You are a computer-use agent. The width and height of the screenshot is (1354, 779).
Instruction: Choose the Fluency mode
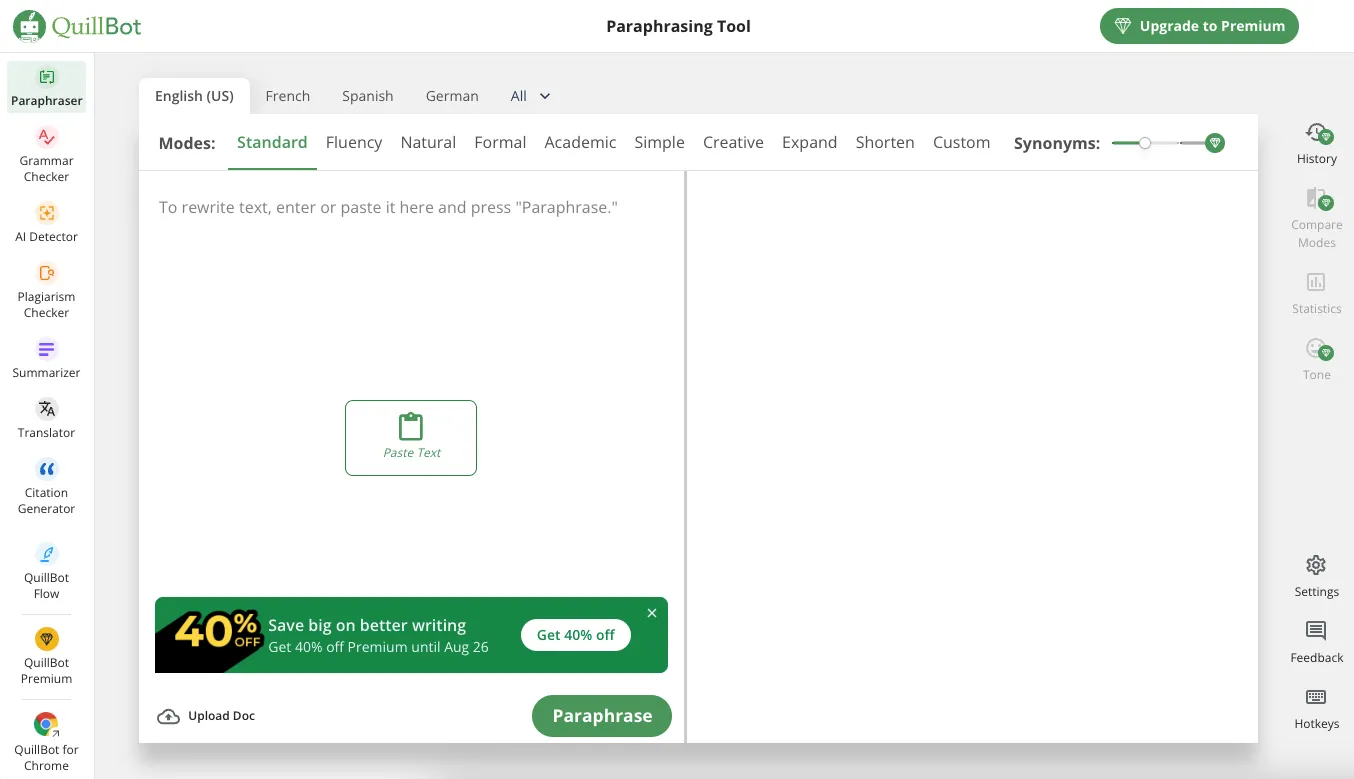pos(354,142)
